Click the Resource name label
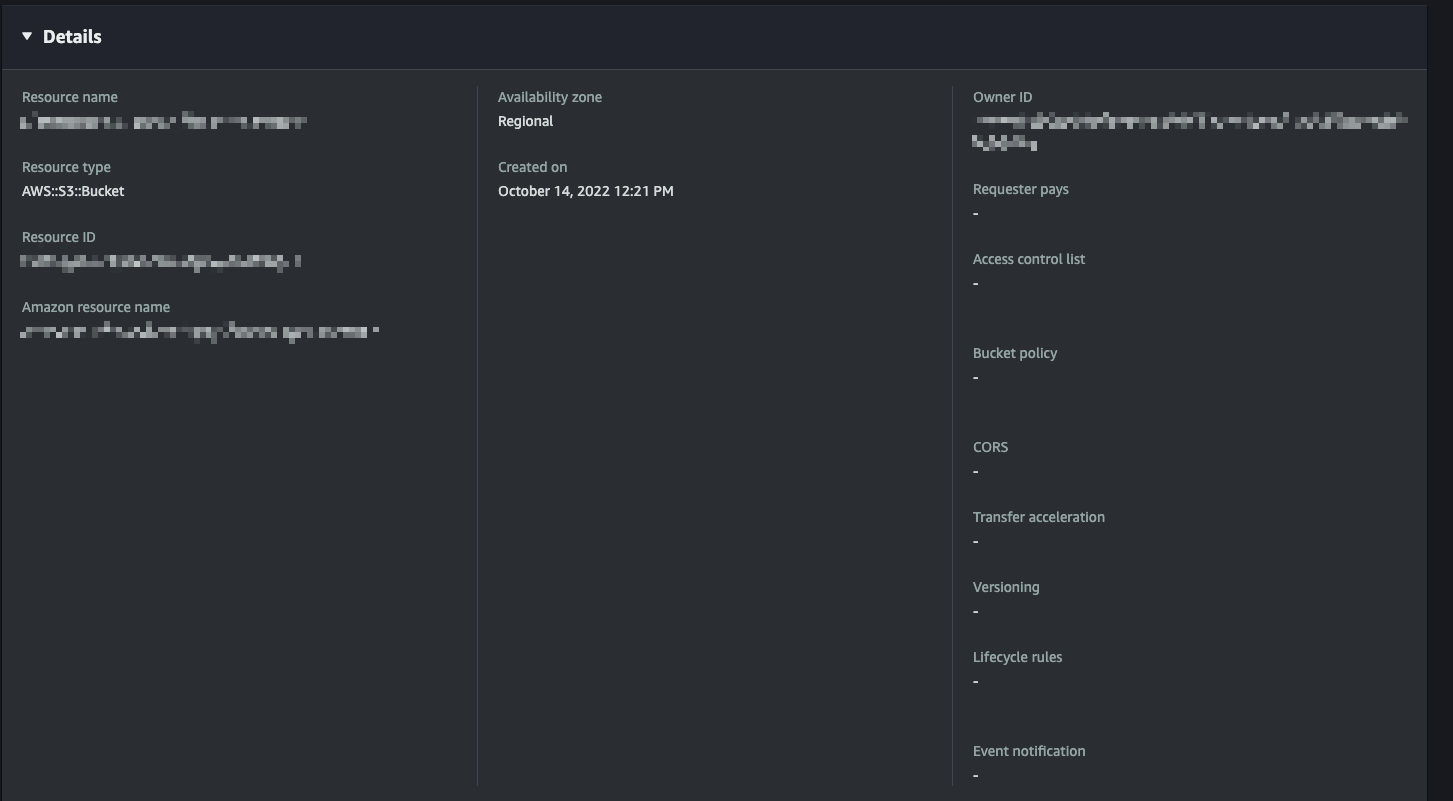The width and height of the screenshot is (1453, 801). tap(70, 97)
